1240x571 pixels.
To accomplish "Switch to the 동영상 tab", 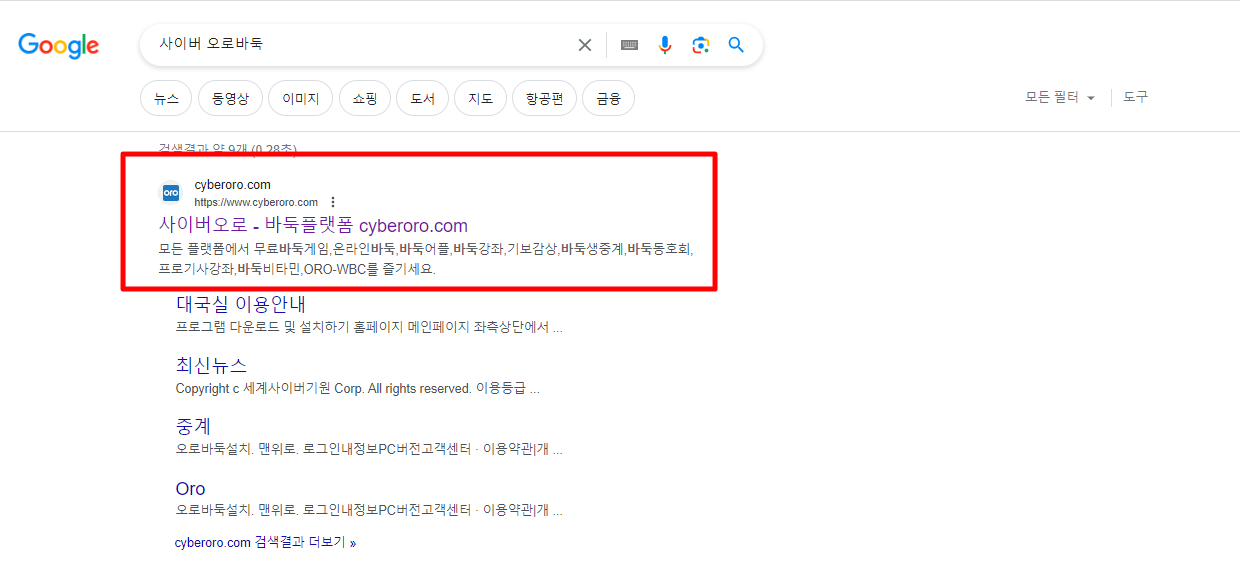I will click(231, 98).
